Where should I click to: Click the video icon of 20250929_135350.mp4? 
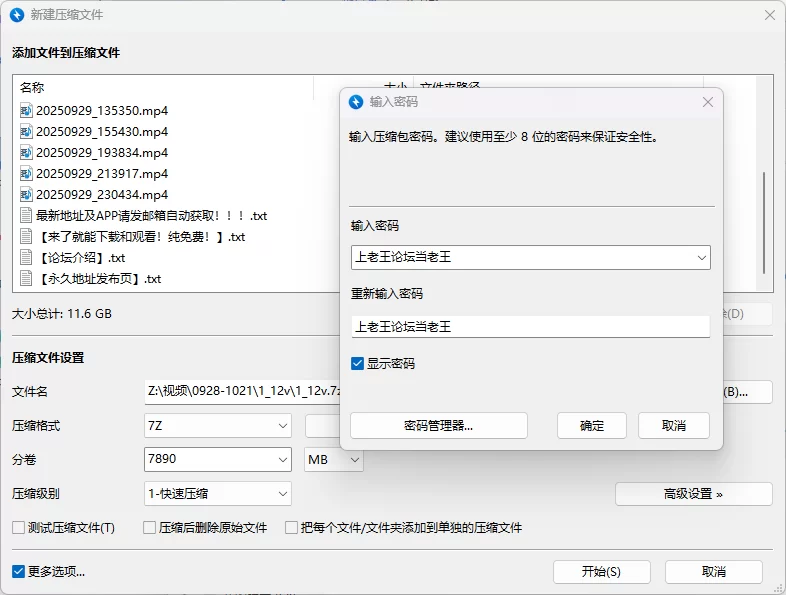point(26,110)
